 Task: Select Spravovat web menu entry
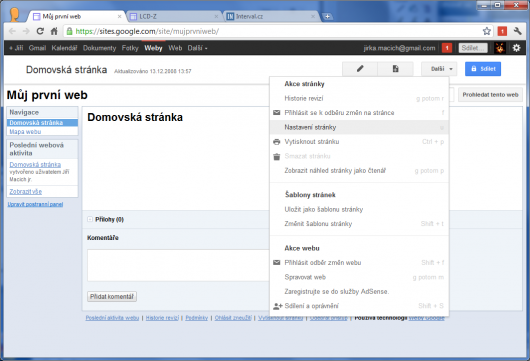point(359,277)
